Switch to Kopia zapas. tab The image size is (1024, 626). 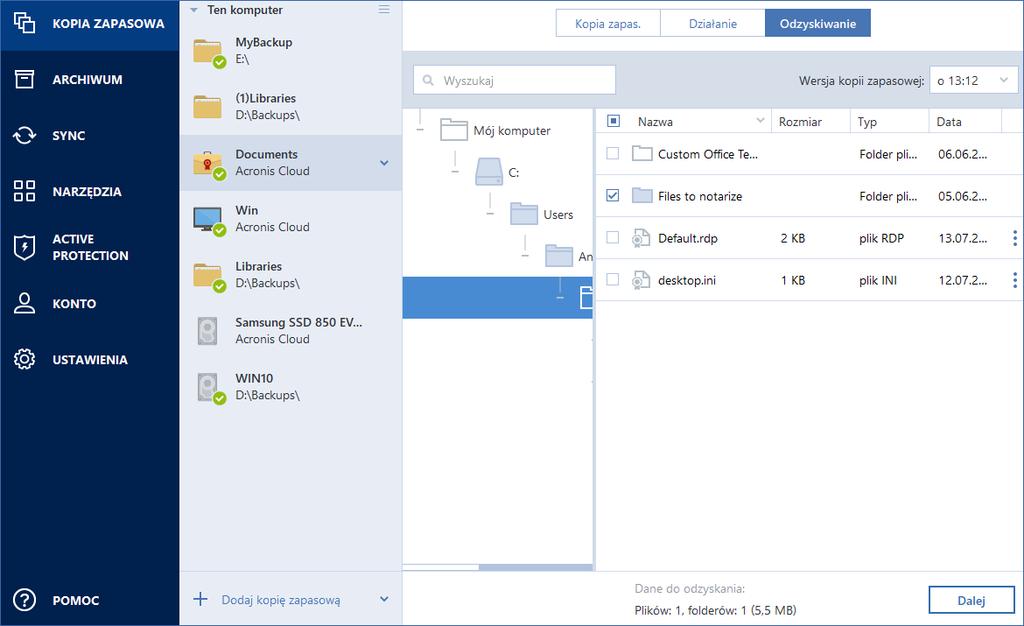tap(608, 23)
